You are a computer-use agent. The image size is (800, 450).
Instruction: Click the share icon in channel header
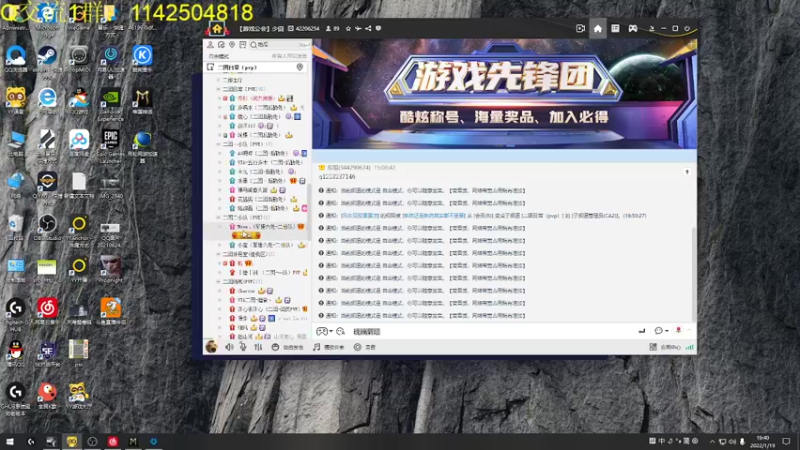[368, 29]
